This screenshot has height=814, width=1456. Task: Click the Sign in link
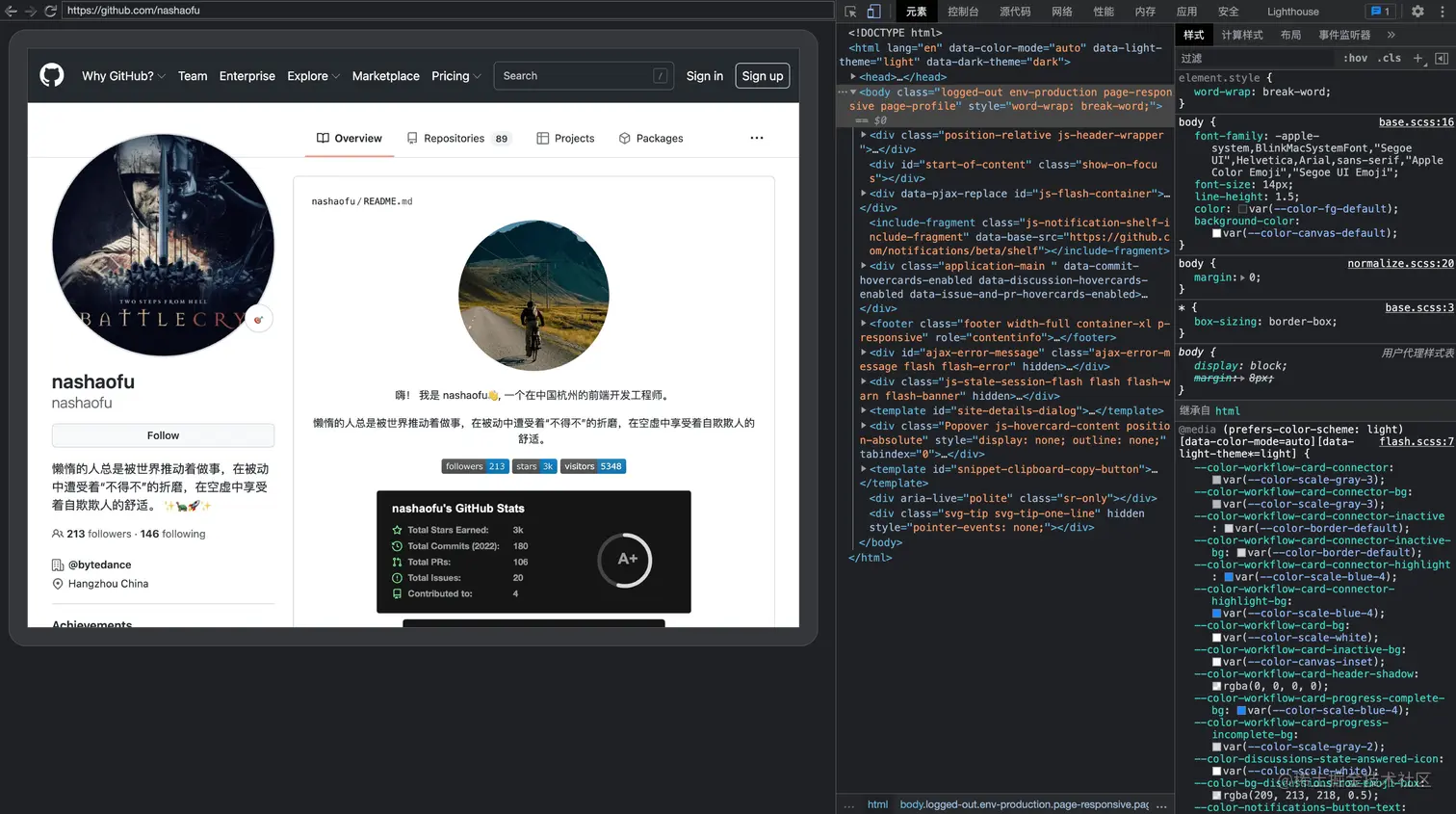coord(705,76)
